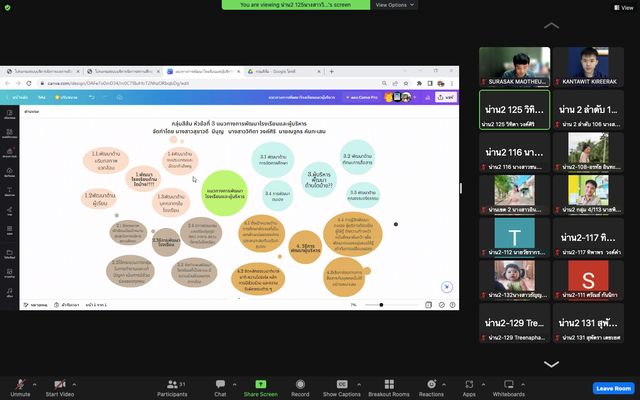Select KANTAWIT KIREERAK video thumbnail

click(x=588, y=67)
